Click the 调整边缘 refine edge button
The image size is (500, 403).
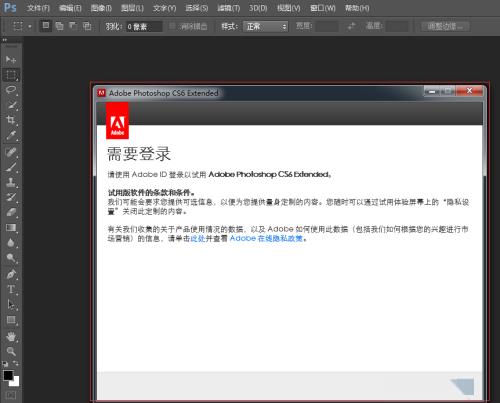pyautogui.click(x=445, y=26)
